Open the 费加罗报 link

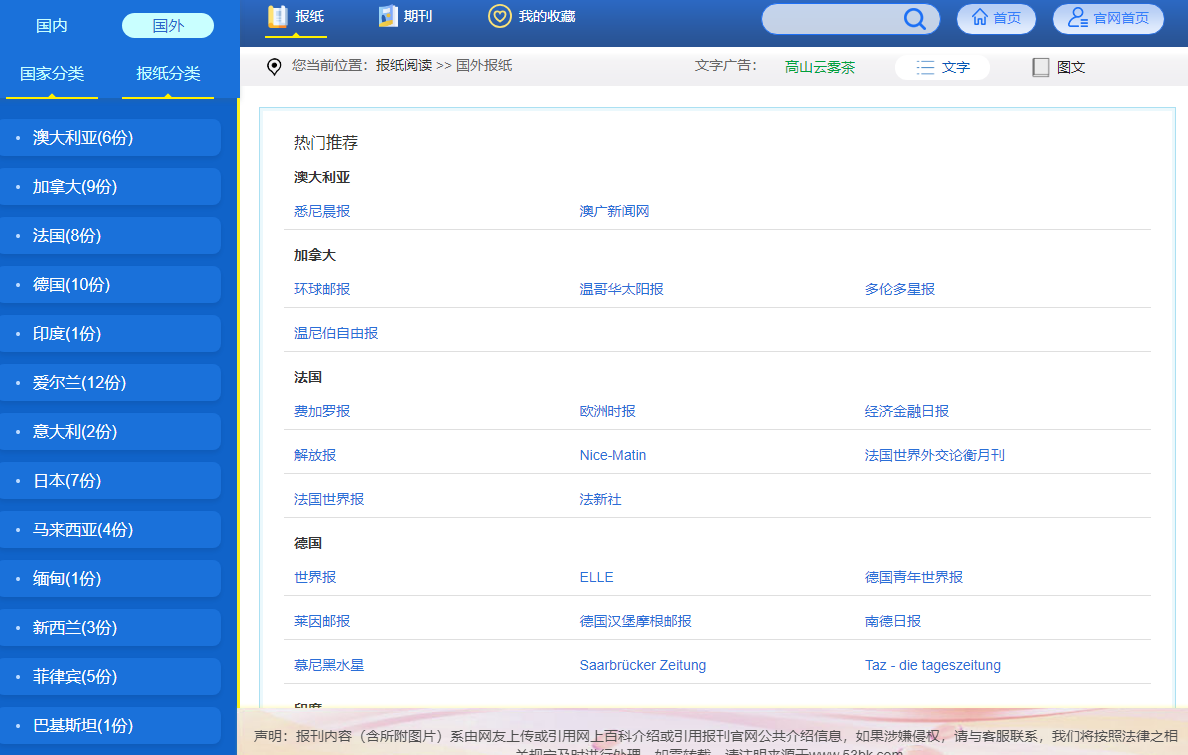(x=322, y=412)
